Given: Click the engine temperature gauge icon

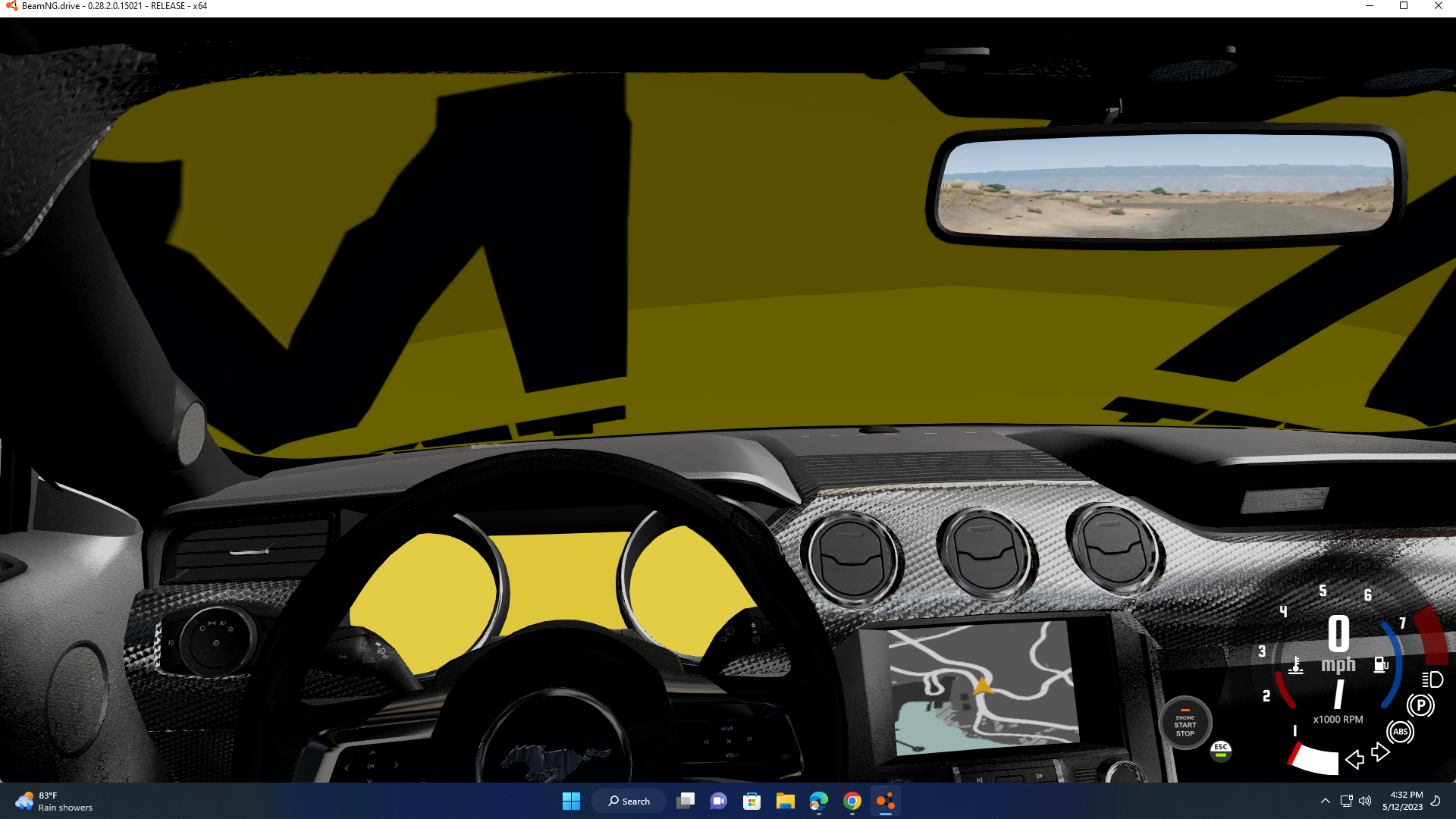Looking at the screenshot, I should [x=1296, y=666].
